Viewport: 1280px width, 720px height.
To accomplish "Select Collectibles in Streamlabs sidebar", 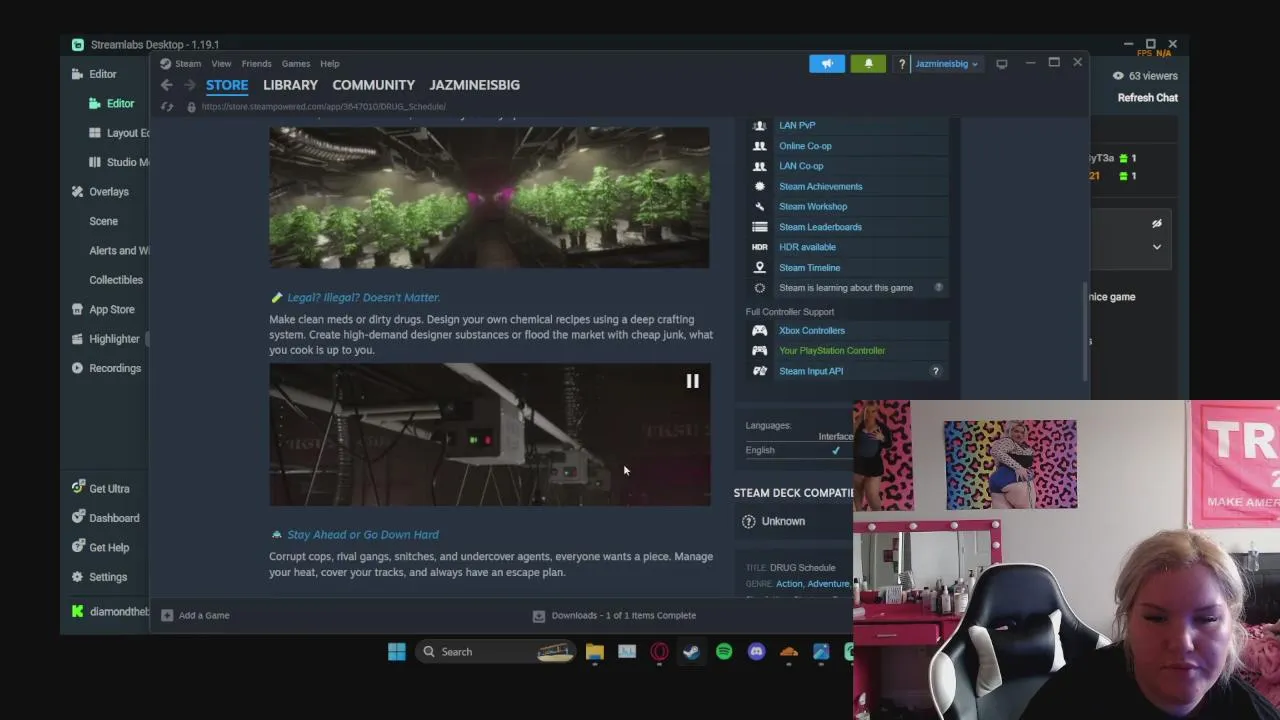I will (116, 280).
